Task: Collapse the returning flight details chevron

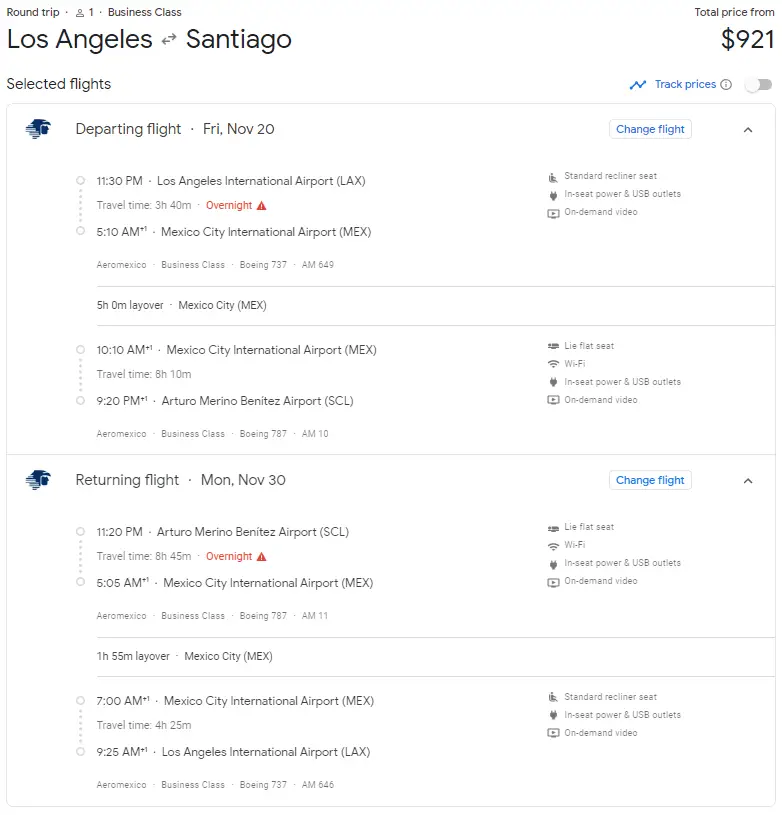Action: (x=748, y=480)
